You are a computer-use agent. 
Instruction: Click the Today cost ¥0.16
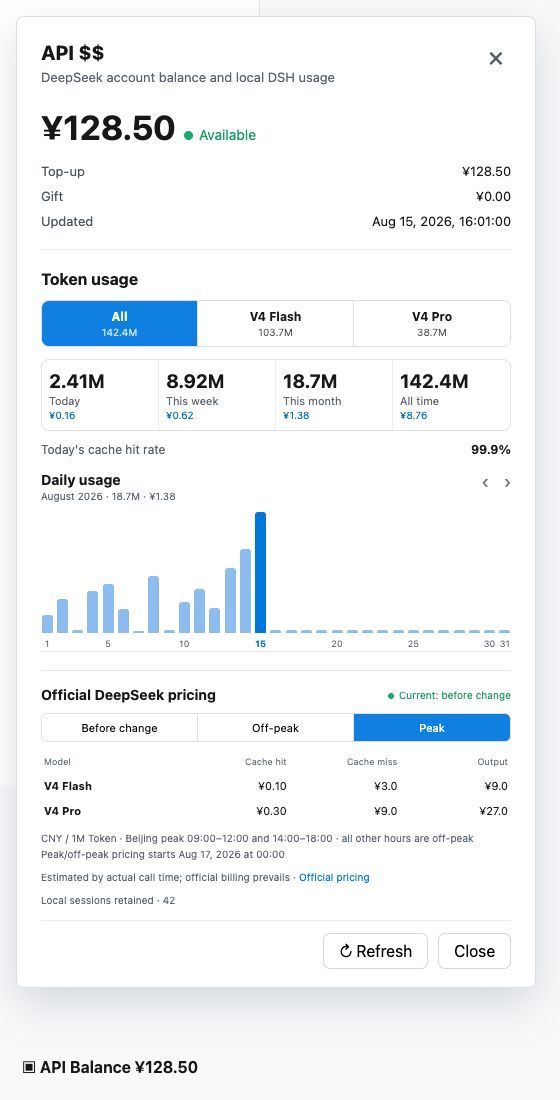point(62,416)
